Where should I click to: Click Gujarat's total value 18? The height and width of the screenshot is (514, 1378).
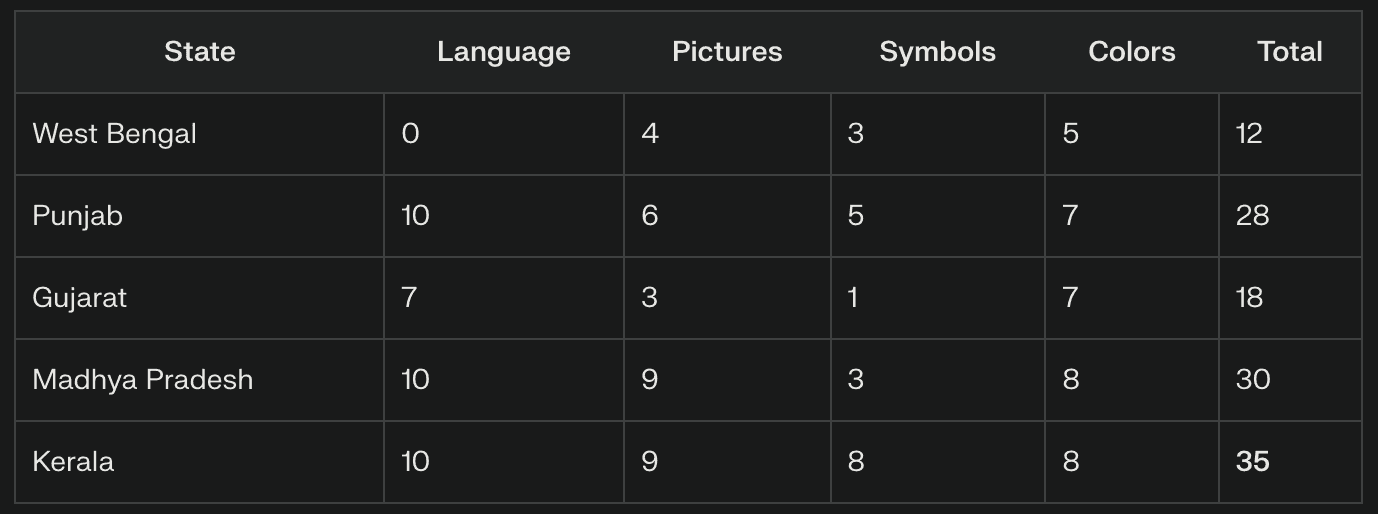(x=1249, y=298)
